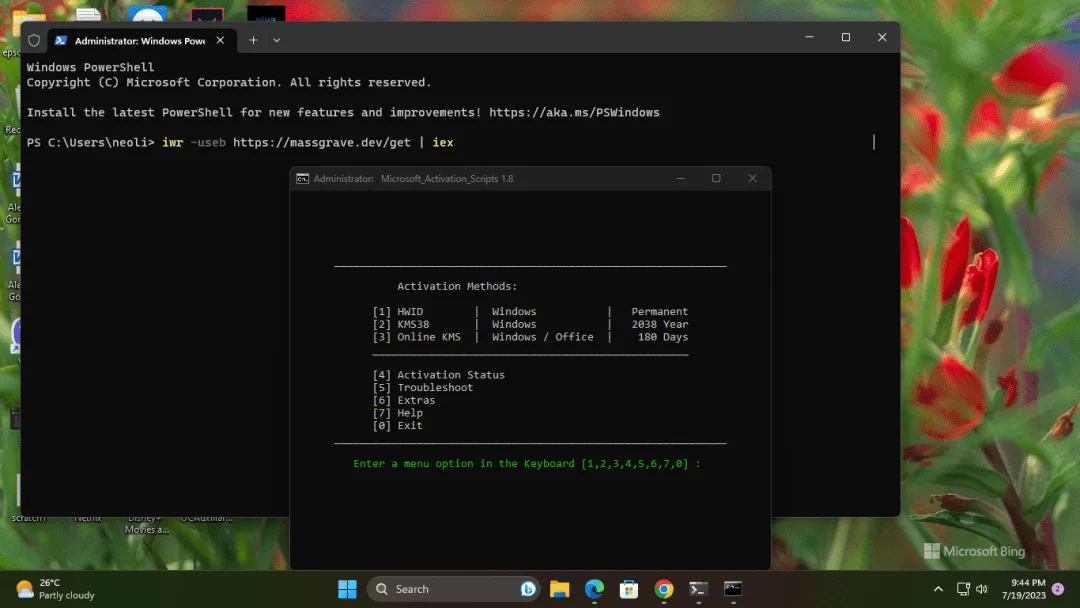
Task: Click the taskbar Search box
Action: coord(454,589)
